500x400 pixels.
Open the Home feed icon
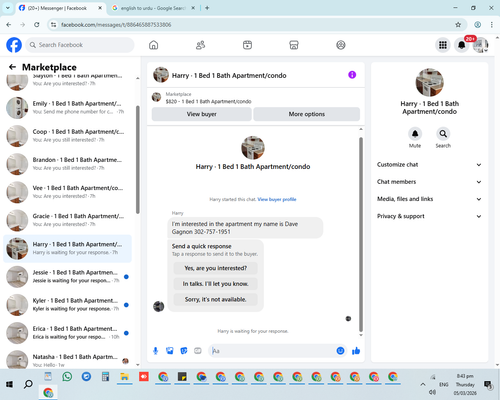pos(153,45)
